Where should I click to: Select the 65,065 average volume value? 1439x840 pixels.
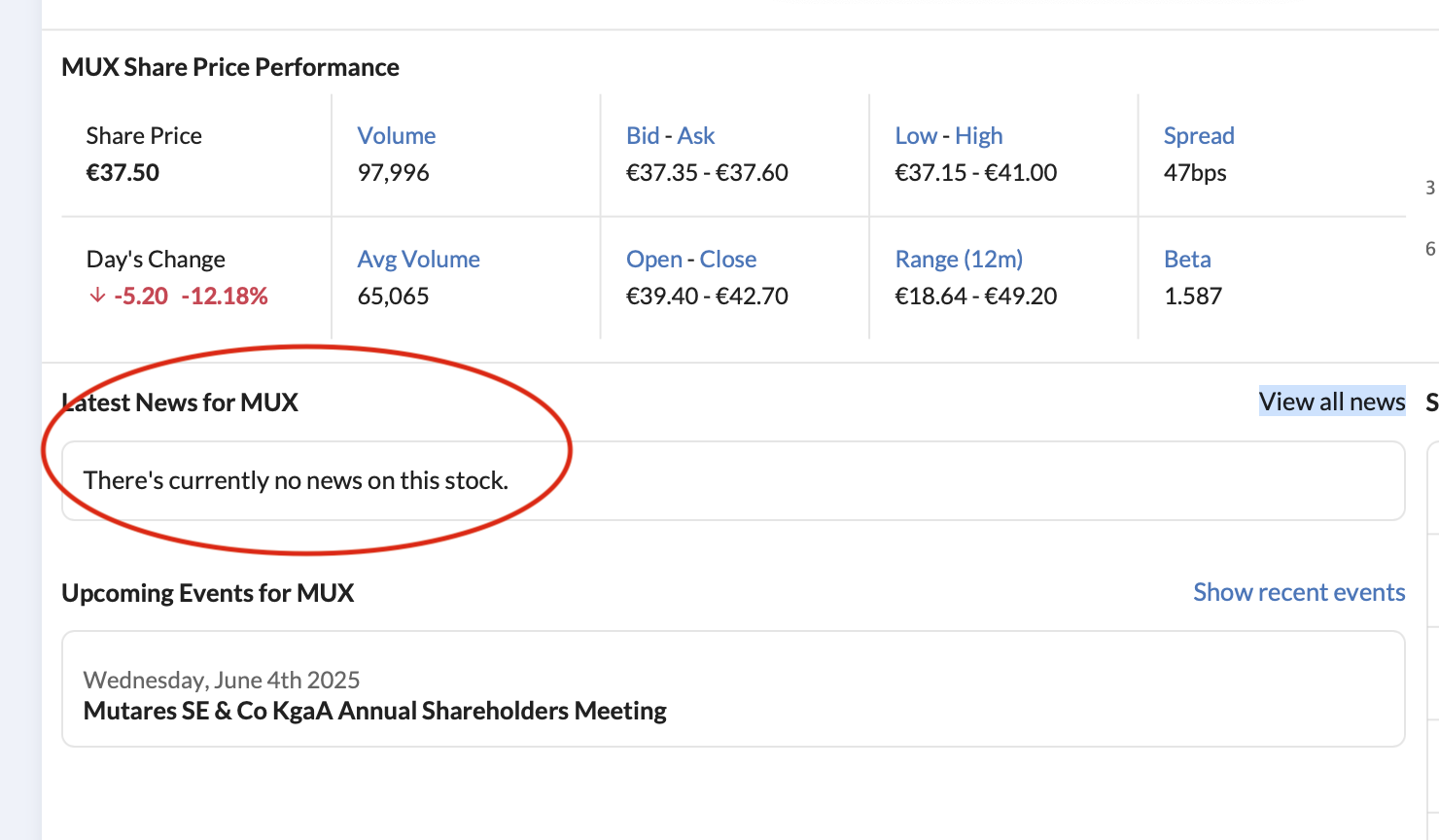[x=393, y=297]
